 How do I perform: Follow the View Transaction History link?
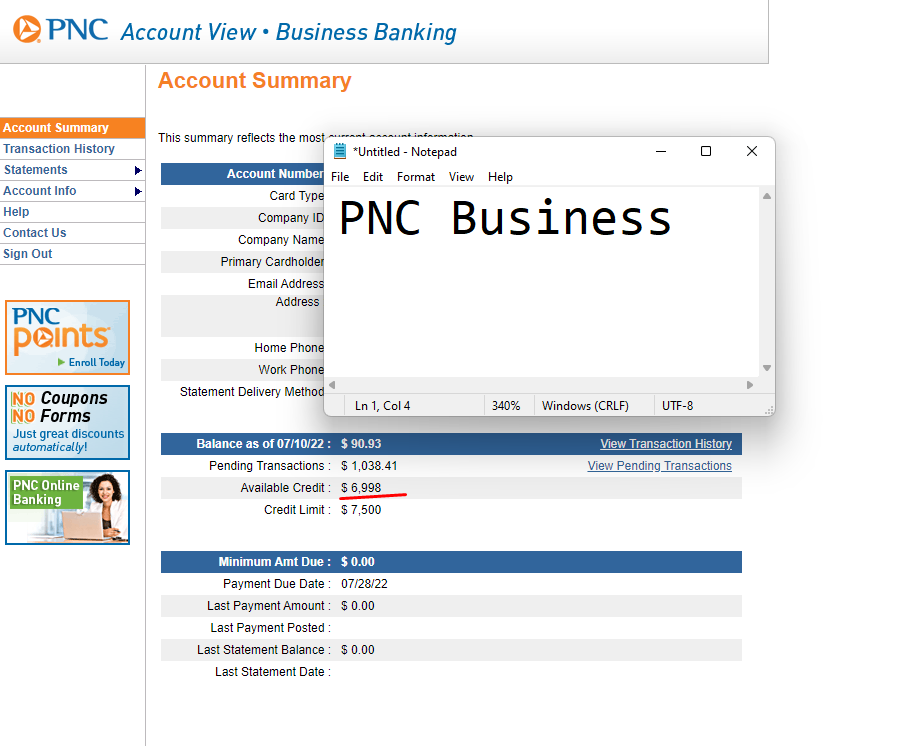(x=666, y=444)
